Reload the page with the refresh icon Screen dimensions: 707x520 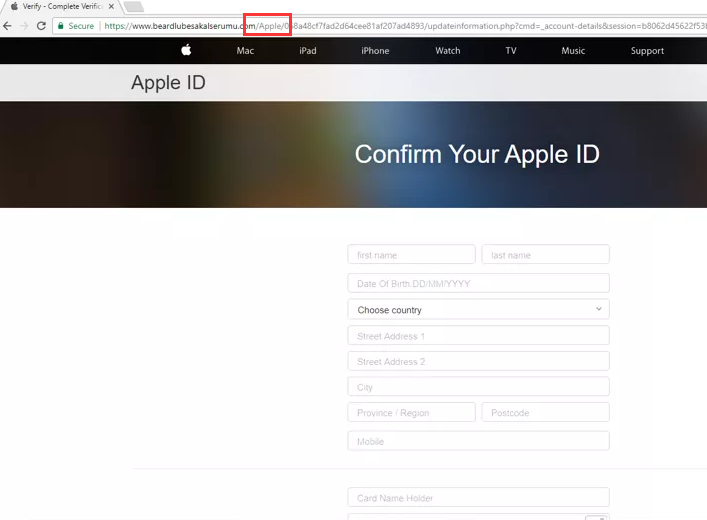click(x=41, y=26)
